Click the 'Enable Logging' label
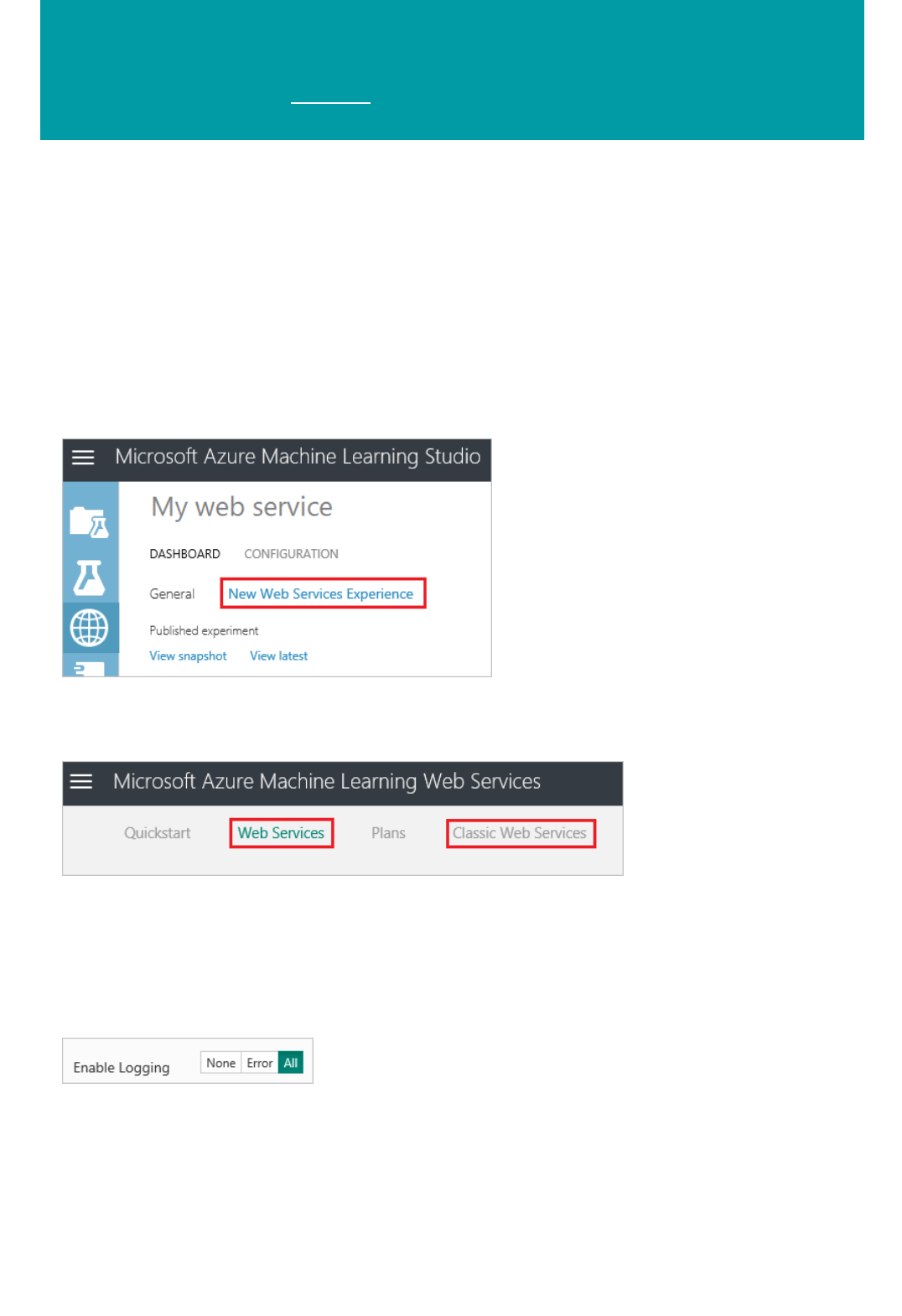This screenshot has height=1316, width=902. click(x=122, y=1068)
